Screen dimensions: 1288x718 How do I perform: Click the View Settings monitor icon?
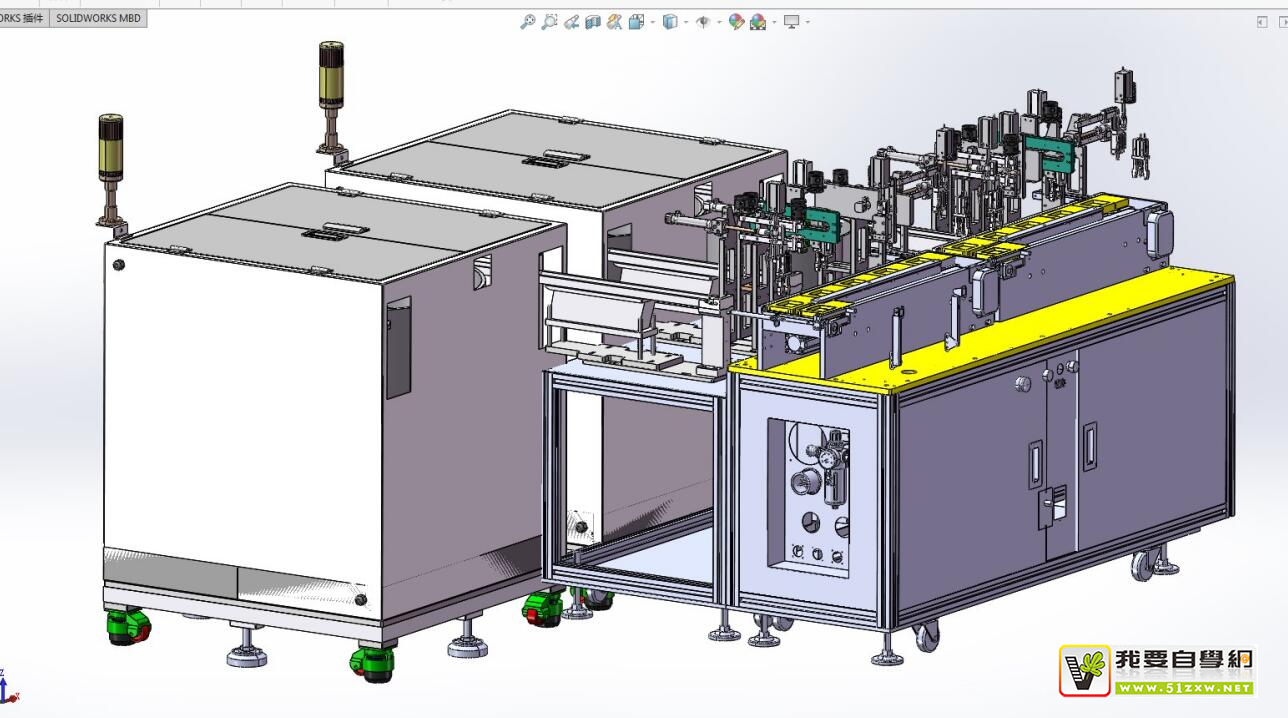tap(791, 21)
